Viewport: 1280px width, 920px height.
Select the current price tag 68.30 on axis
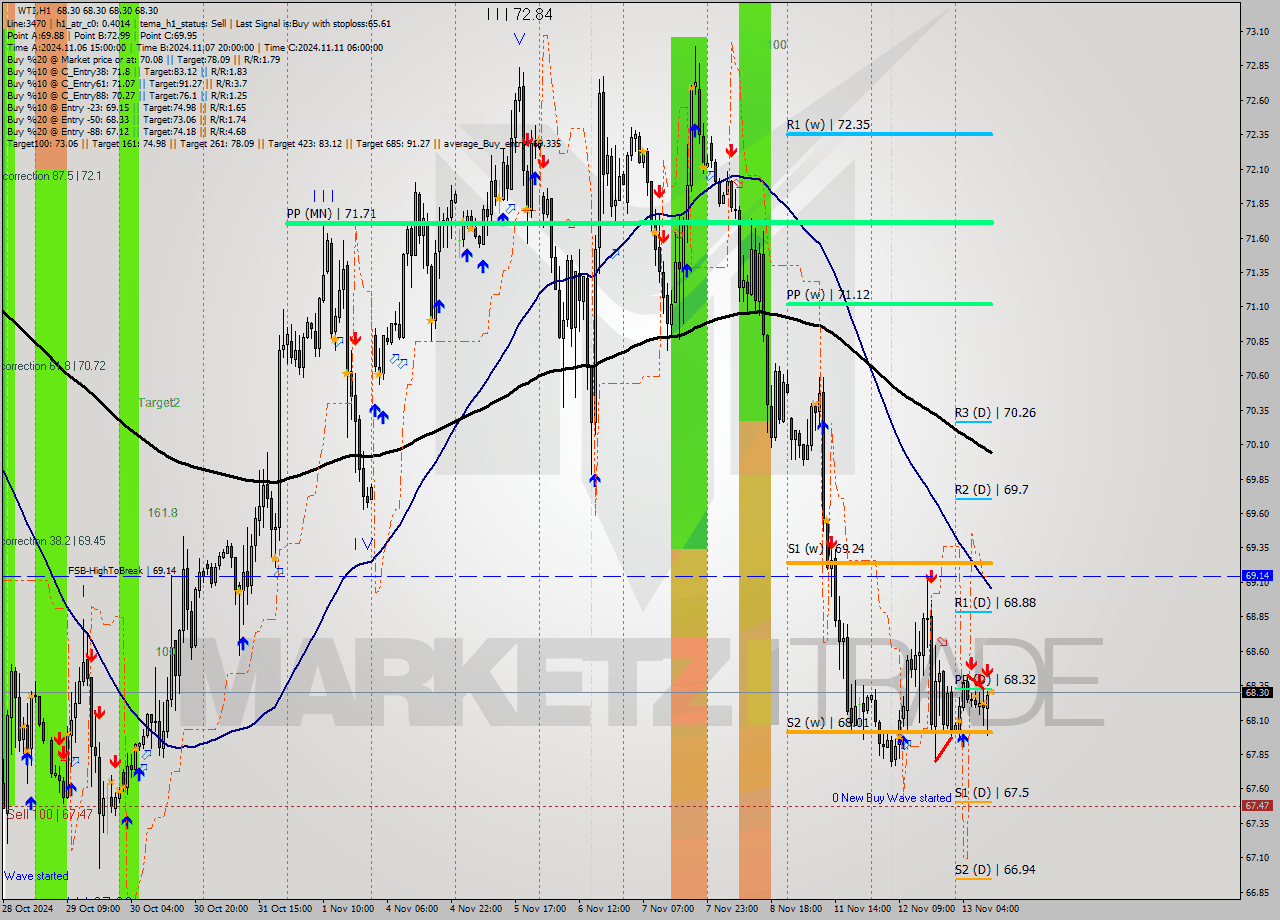pyautogui.click(x=1257, y=692)
